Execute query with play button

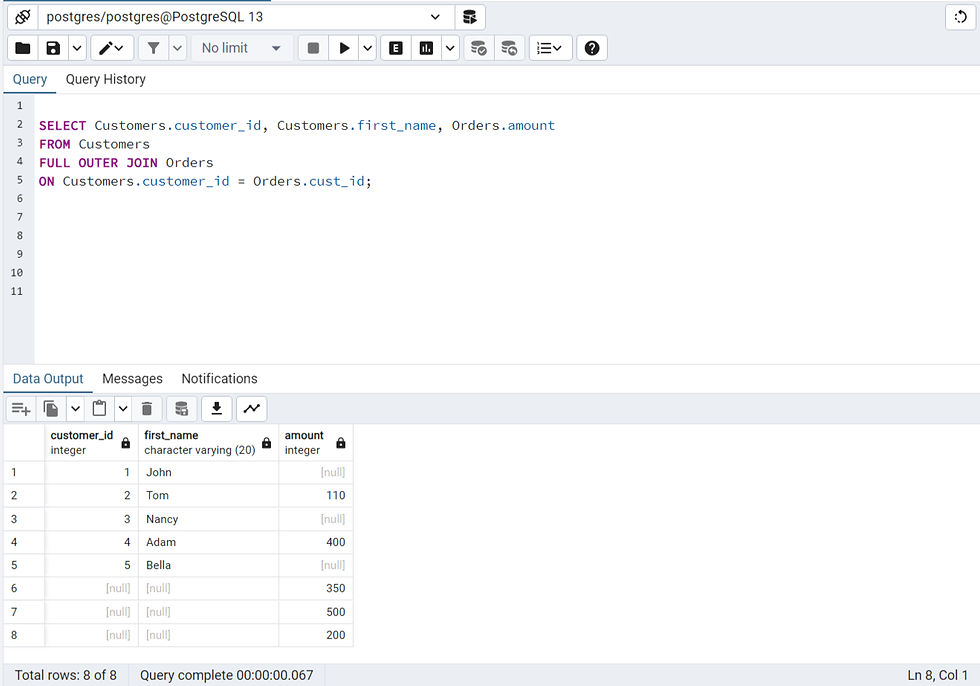coord(344,48)
